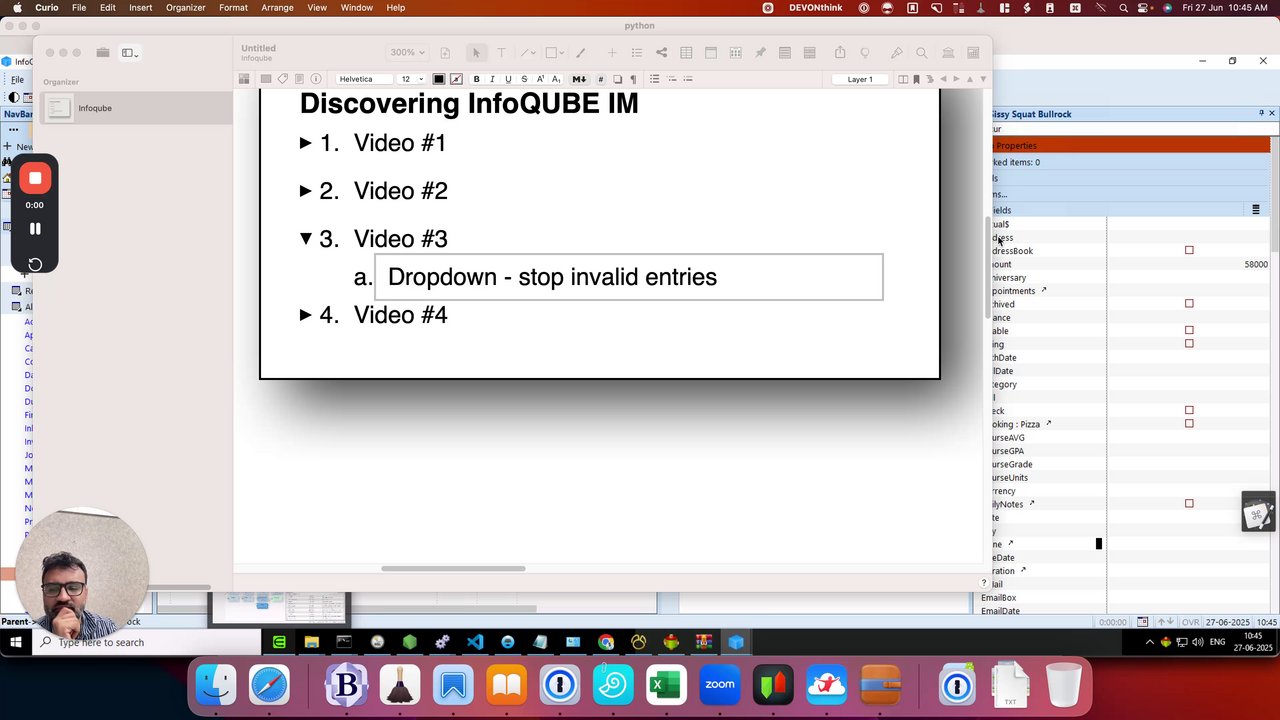Screen dimensions: 1280x720
Task: Click the info circle icon
Action: (316, 79)
